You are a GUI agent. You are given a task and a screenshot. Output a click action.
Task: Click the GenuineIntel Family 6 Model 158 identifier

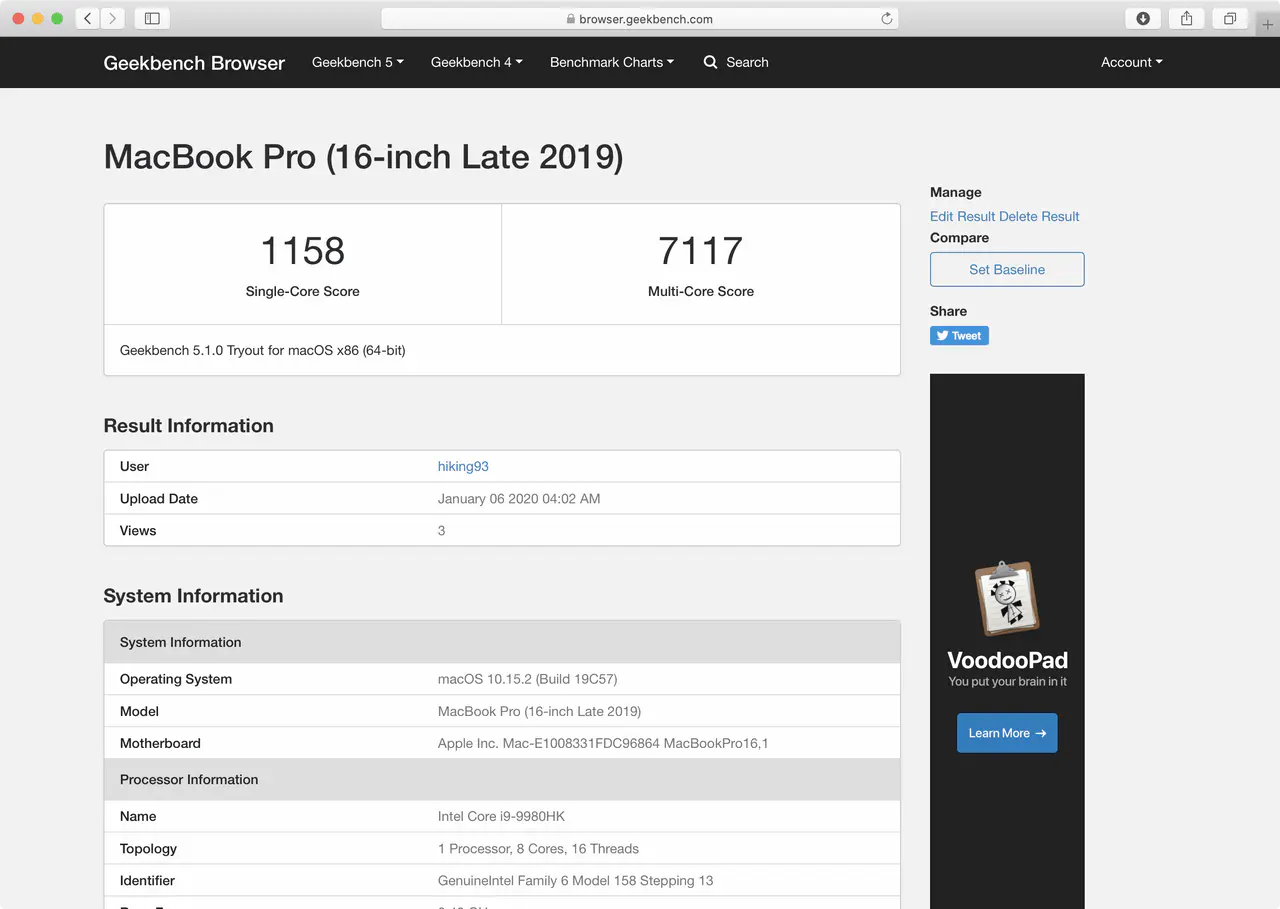tap(576, 880)
